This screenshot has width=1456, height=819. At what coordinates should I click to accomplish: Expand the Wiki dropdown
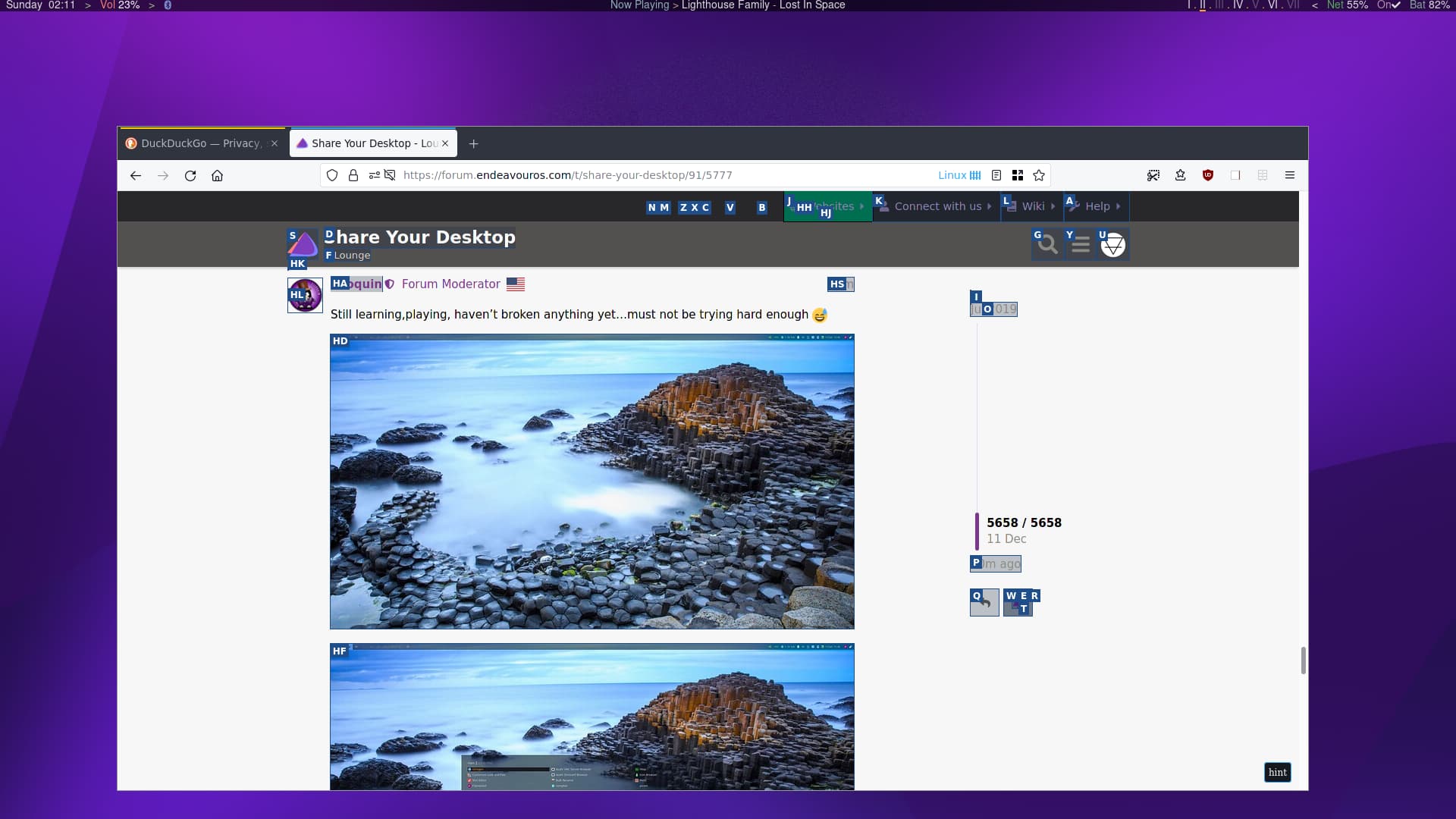1033,206
